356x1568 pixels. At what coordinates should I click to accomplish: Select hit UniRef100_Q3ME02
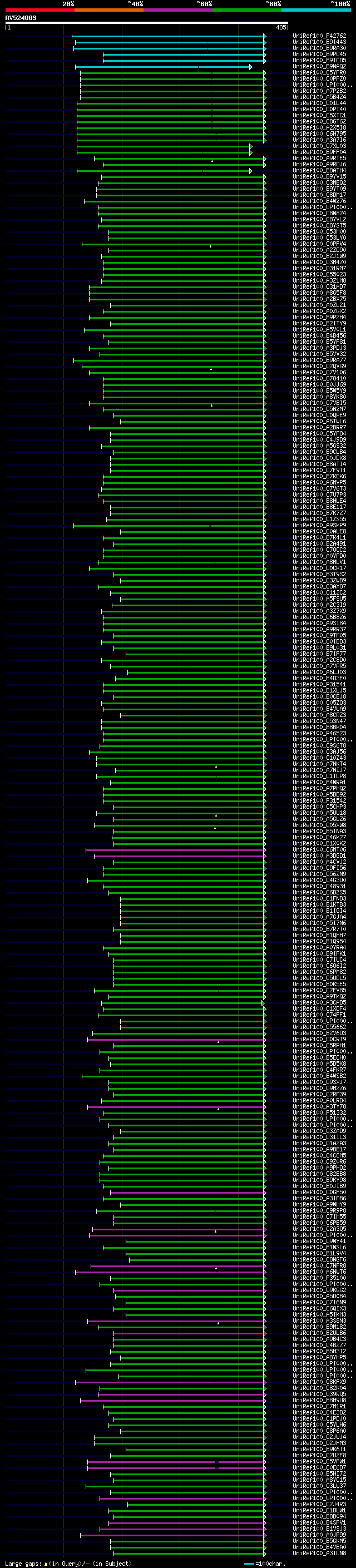(x=319, y=182)
